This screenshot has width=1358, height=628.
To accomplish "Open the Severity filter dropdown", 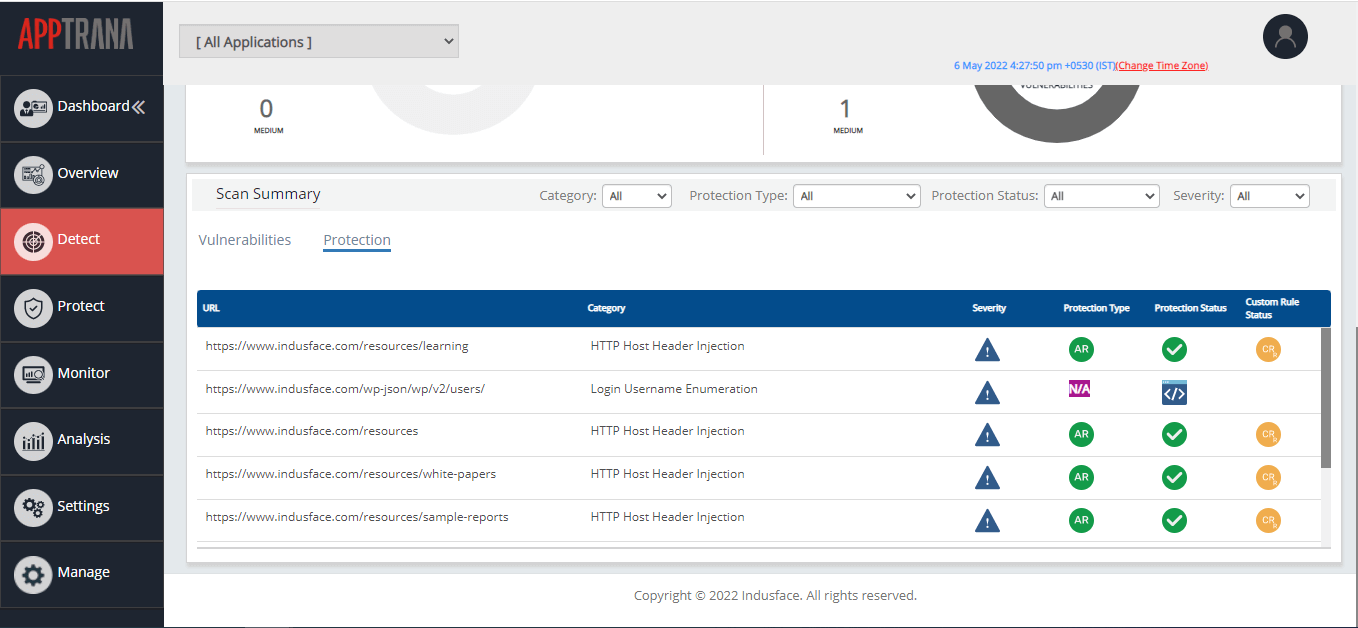I will pyautogui.click(x=1269, y=196).
